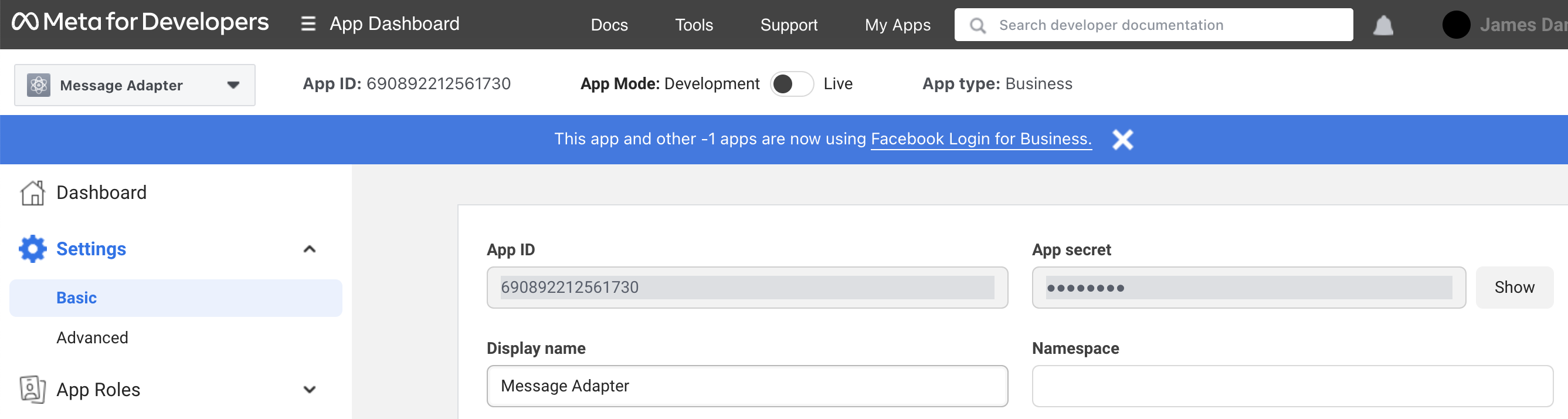Open Docs in the top navigation
This screenshot has height=419, width=1568.
click(x=609, y=25)
